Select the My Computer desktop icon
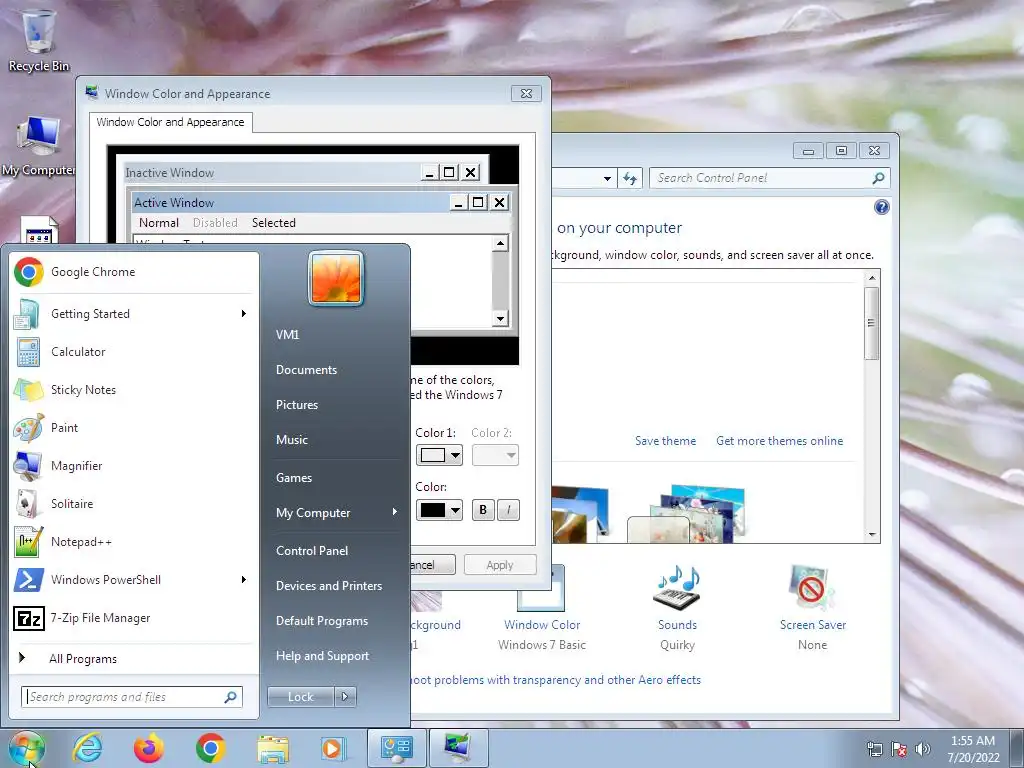1024x768 pixels. point(39,146)
